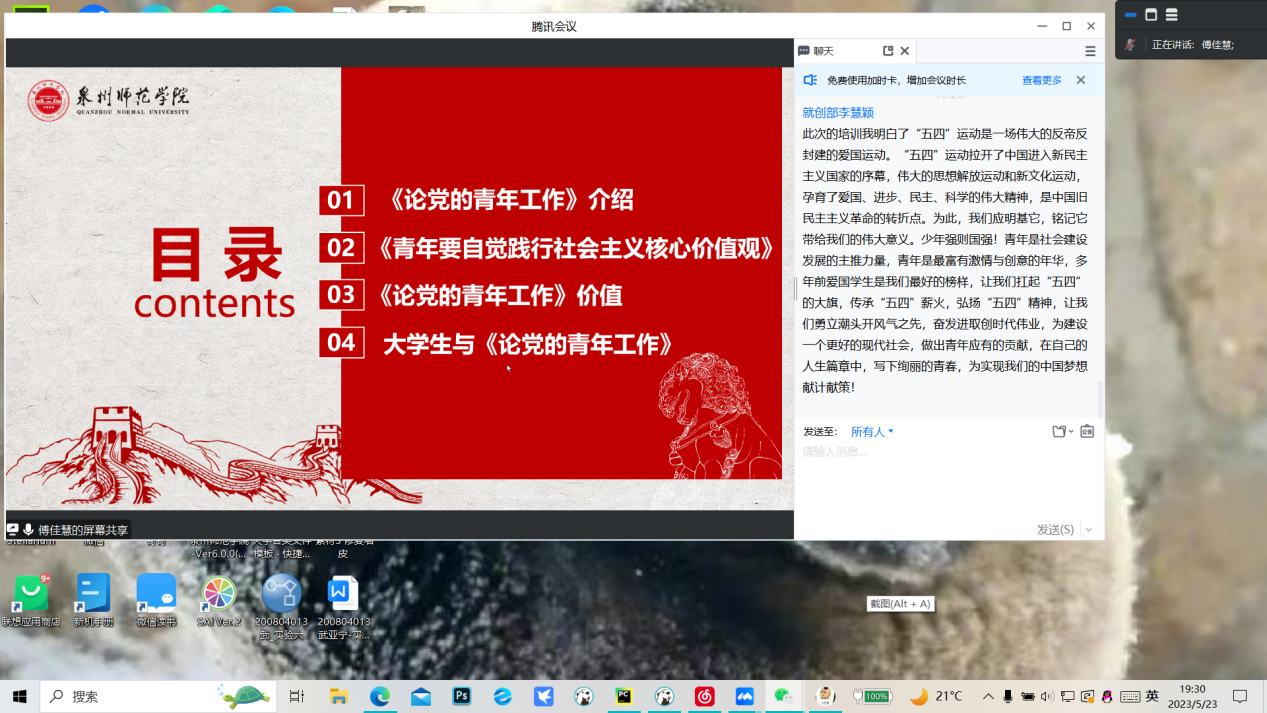Toggle the muted microphone in floating speaker bar

pyautogui.click(x=1131, y=44)
